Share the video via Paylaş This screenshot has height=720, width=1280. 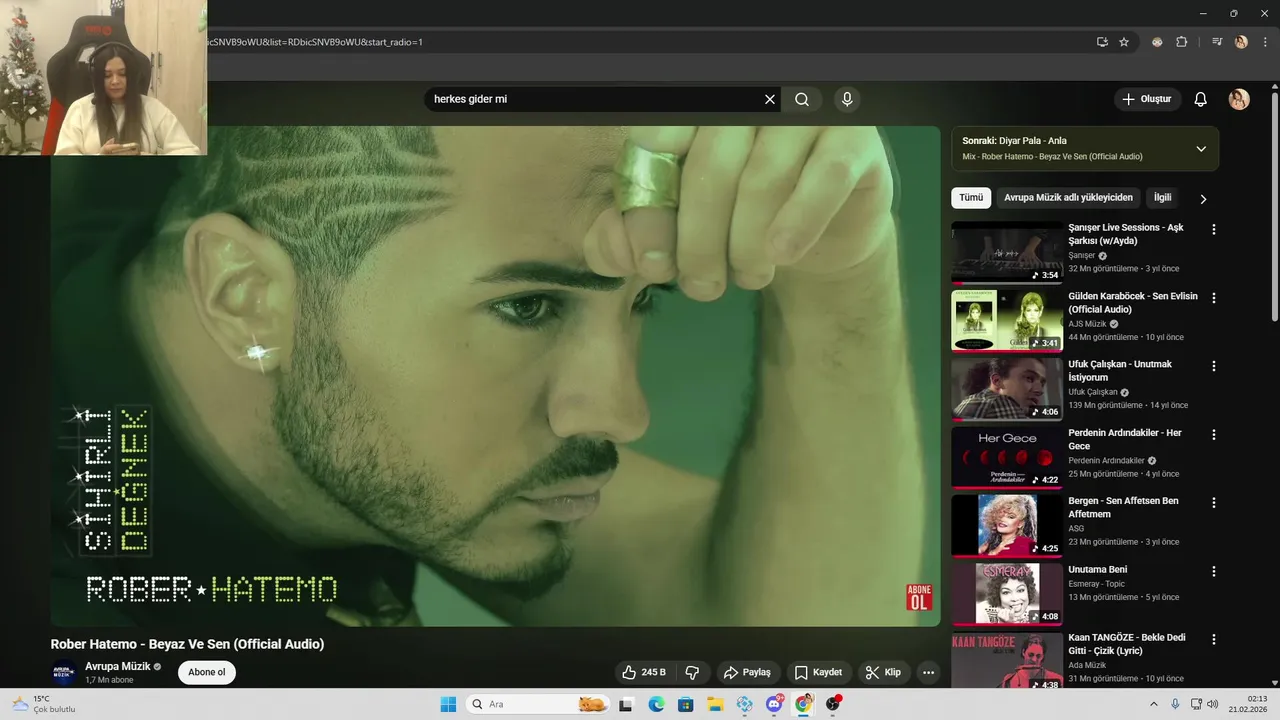click(747, 672)
